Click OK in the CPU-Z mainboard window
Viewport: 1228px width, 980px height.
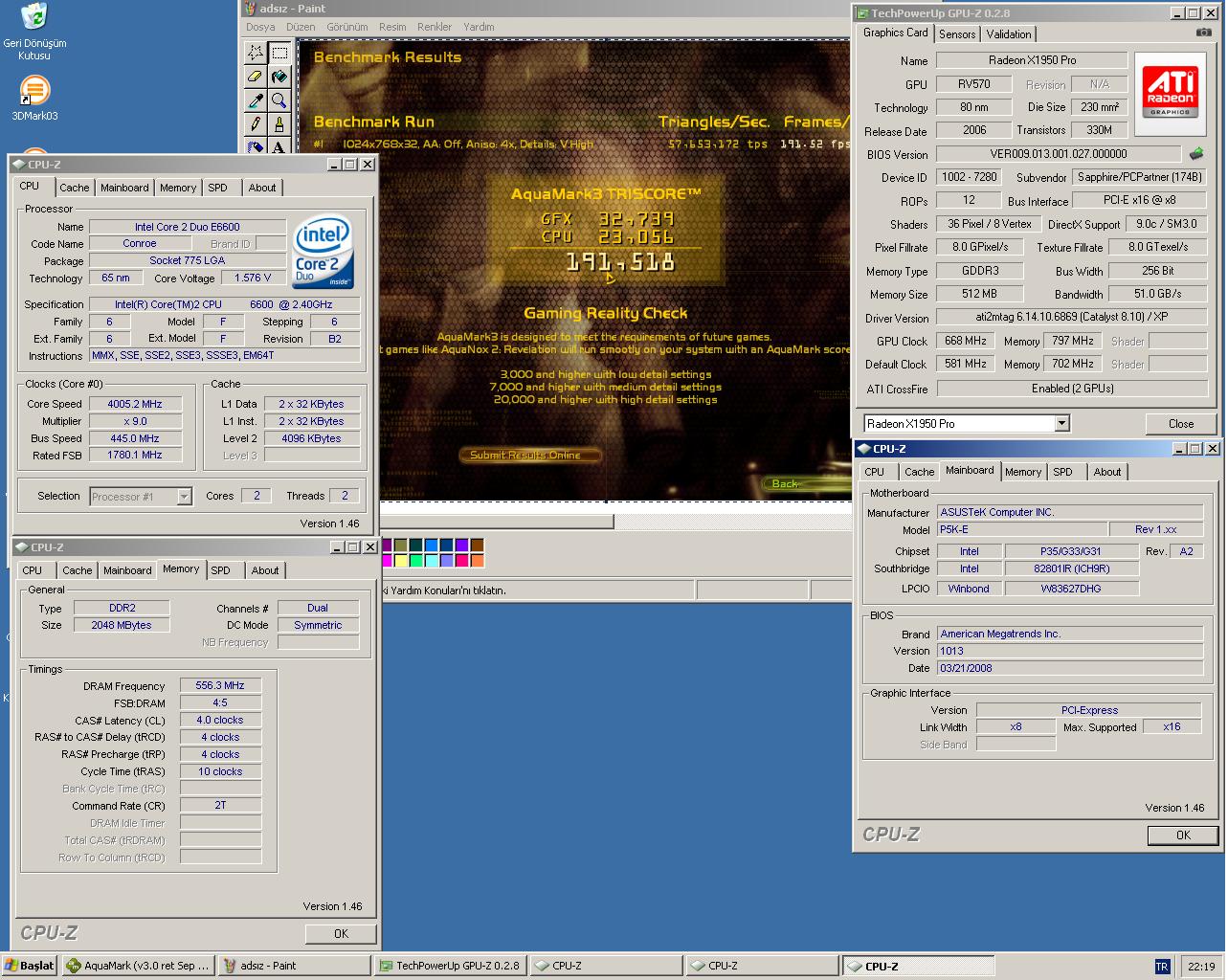1183,835
